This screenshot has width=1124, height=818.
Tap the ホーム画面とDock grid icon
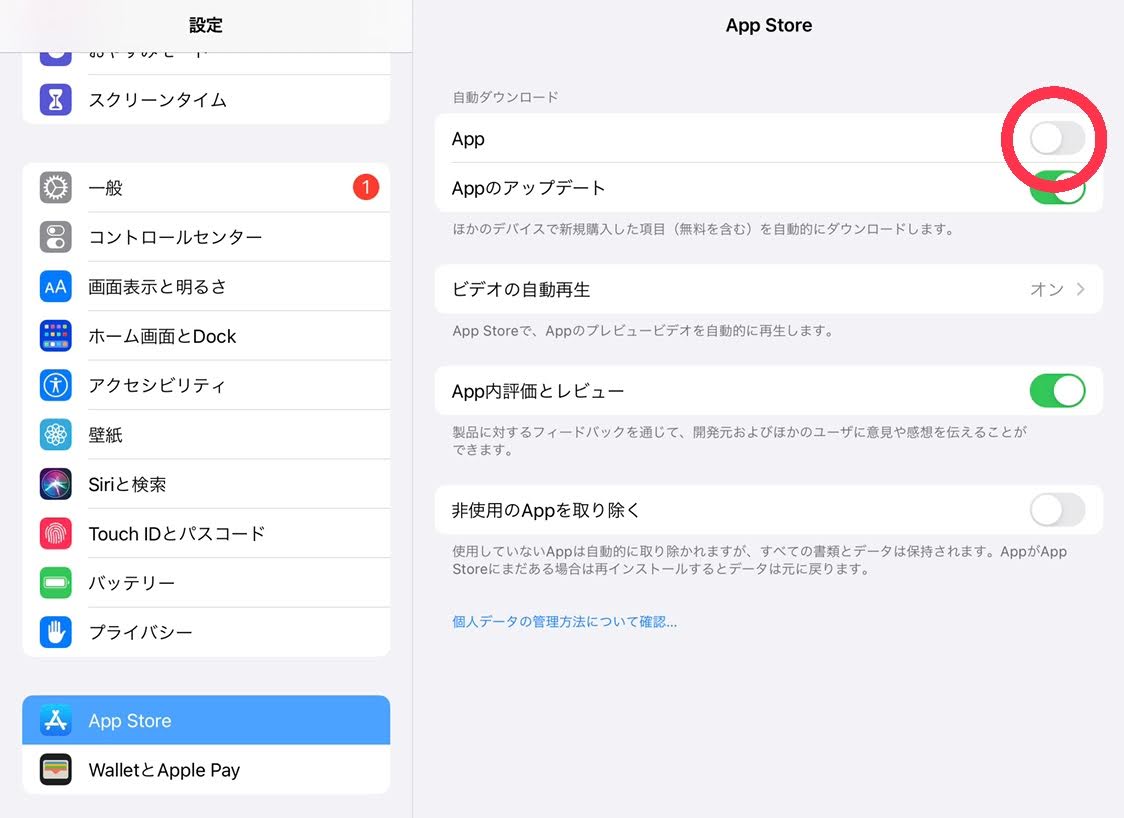[55, 336]
